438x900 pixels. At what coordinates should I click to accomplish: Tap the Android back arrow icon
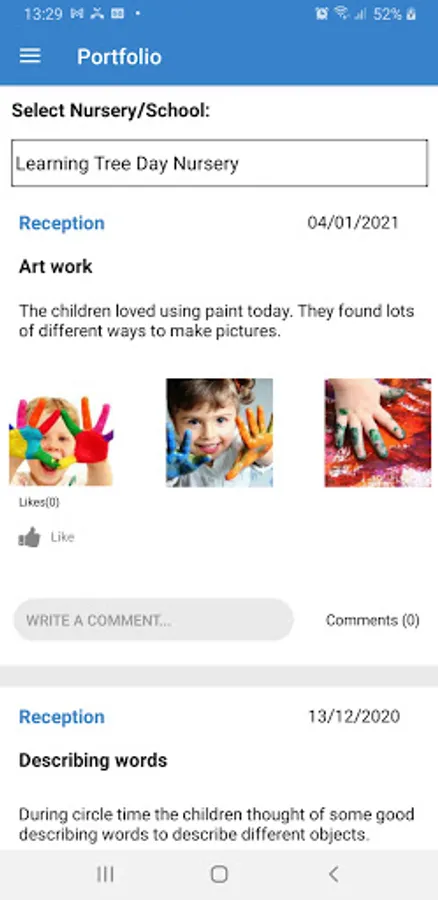tap(334, 874)
